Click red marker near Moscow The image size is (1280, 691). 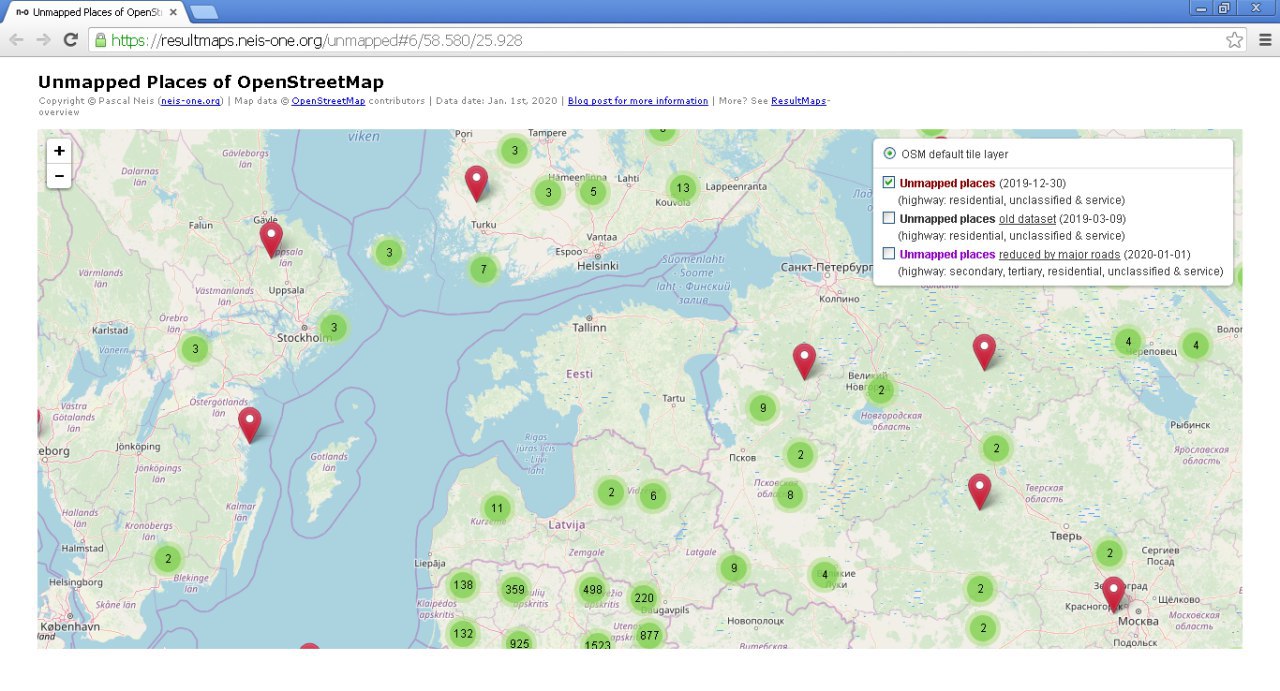tap(1113, 594)
